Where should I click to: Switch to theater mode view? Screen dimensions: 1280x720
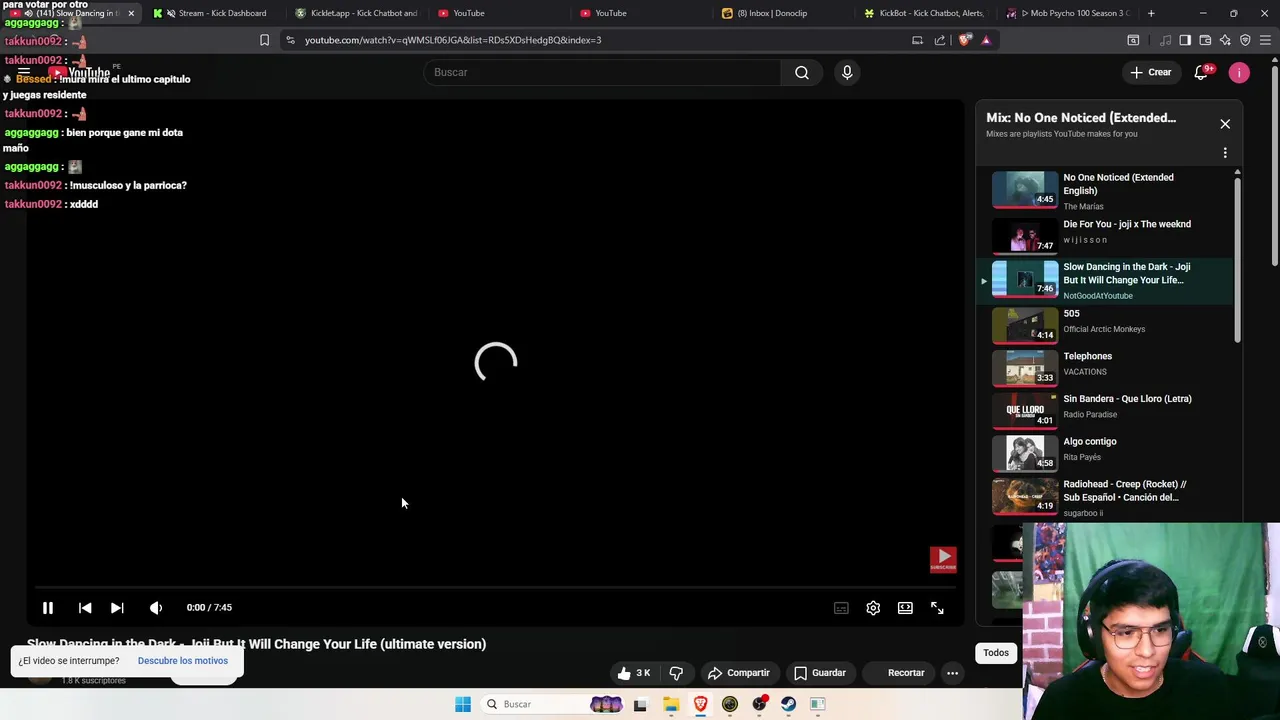pyautogui.click(x=905, y=607)
